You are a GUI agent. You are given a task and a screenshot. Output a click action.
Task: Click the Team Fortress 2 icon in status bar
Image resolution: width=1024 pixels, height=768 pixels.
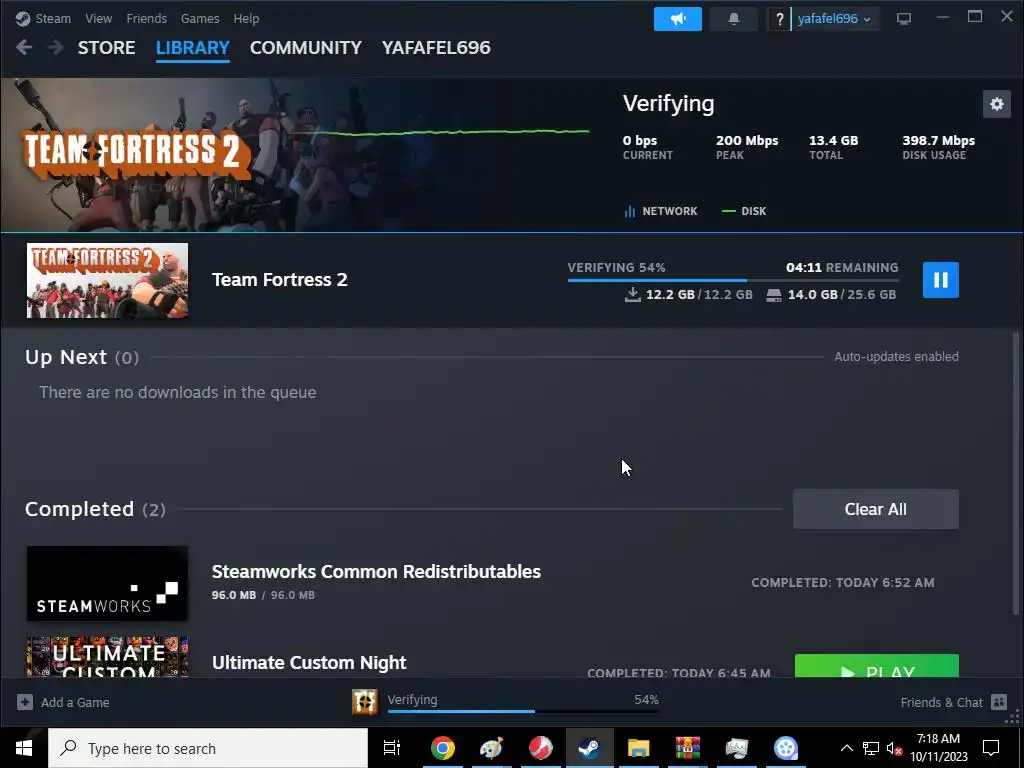coord(364,702)
